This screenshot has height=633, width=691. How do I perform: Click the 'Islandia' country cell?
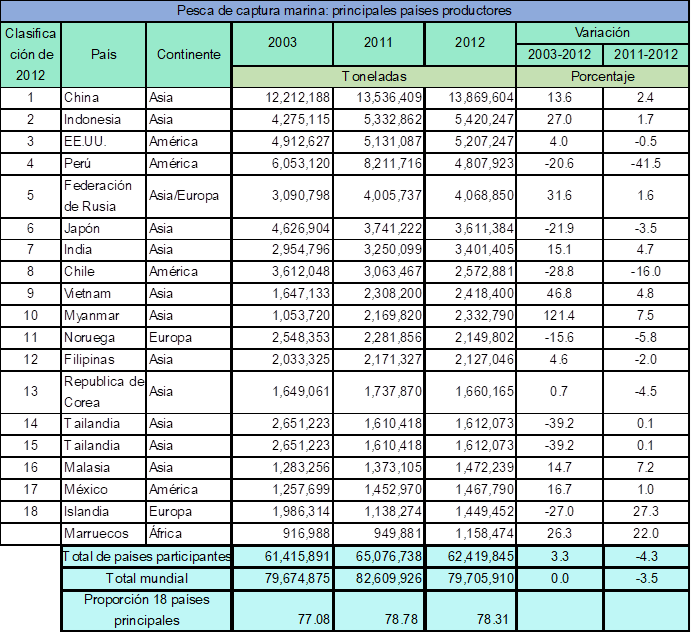(x=104, y=512)
